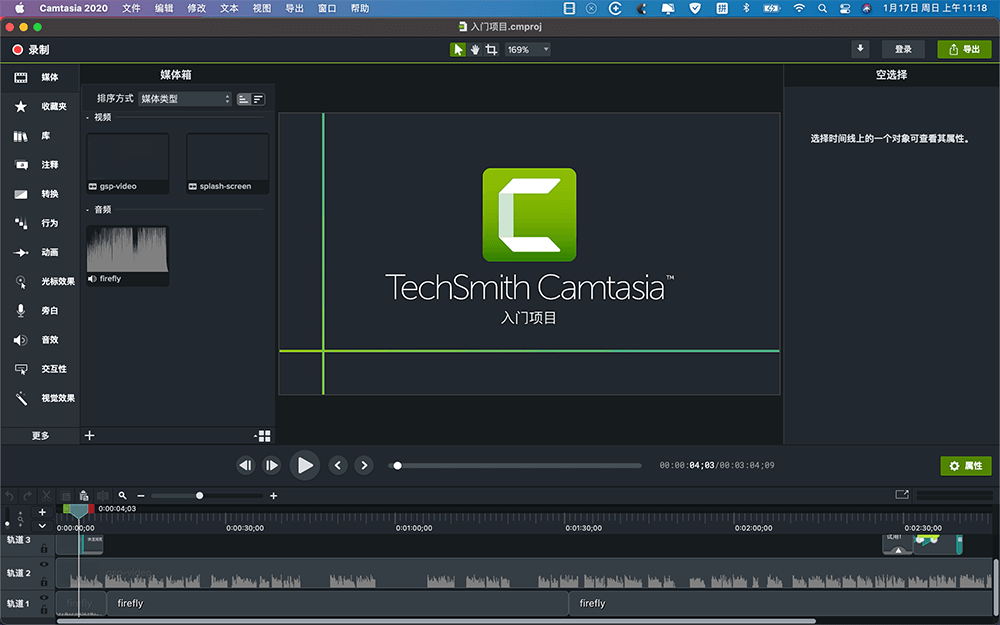
Task: Expand track options chevron
Action: (x=42, y=526)
